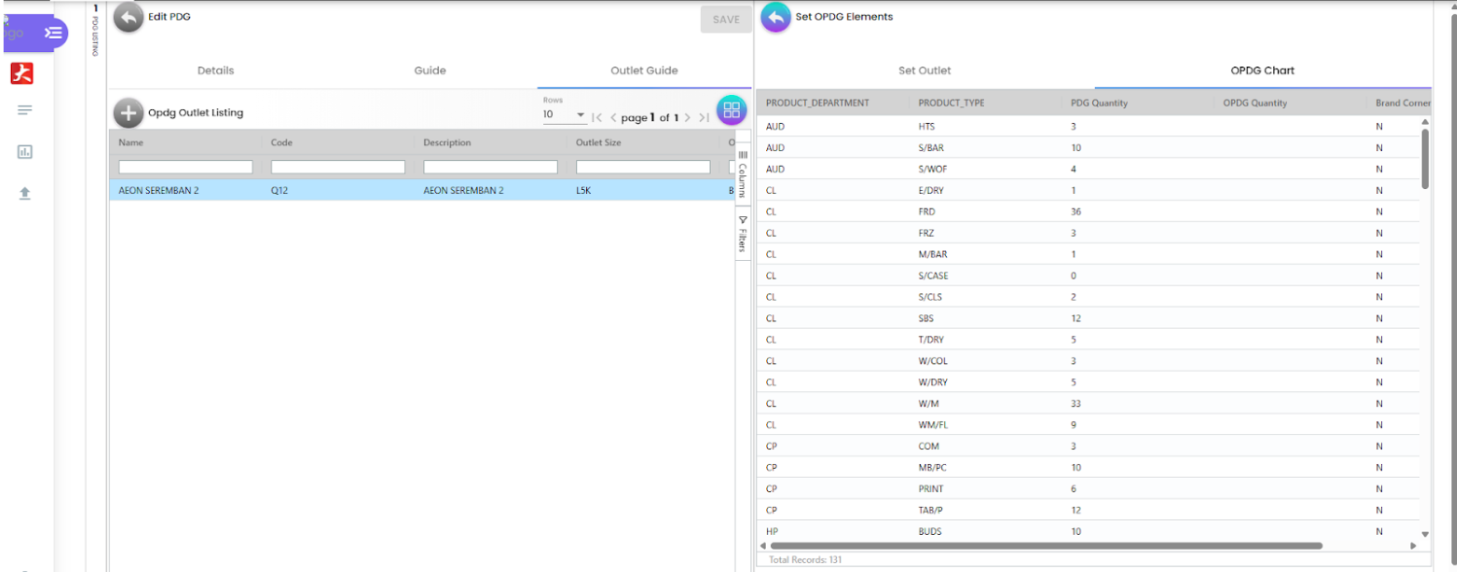Viewport: 1457px width, 572px height.
Task: Click the upload icon in sidebar
Action: tap(25, 193)
